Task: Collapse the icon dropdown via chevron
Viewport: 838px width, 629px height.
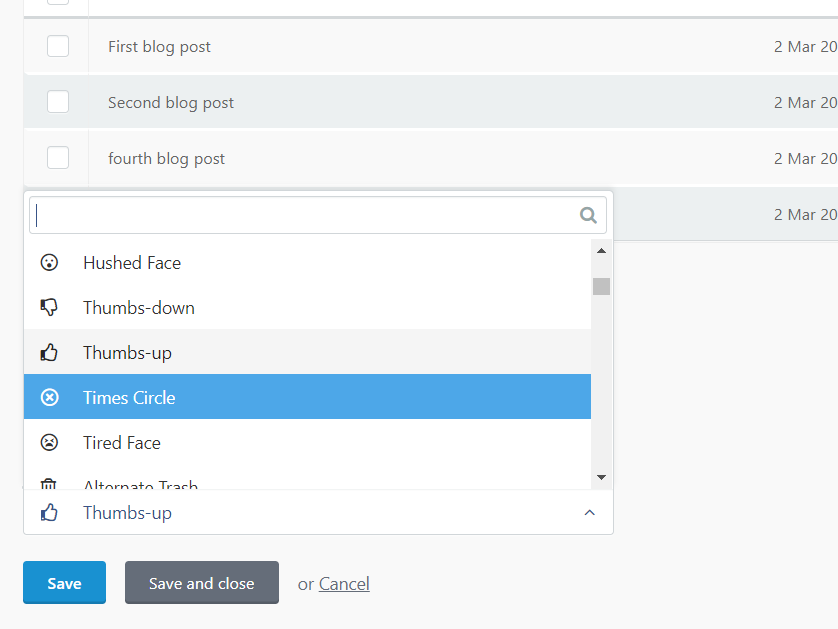Action: pyautogui.click(x=589, y=512)
